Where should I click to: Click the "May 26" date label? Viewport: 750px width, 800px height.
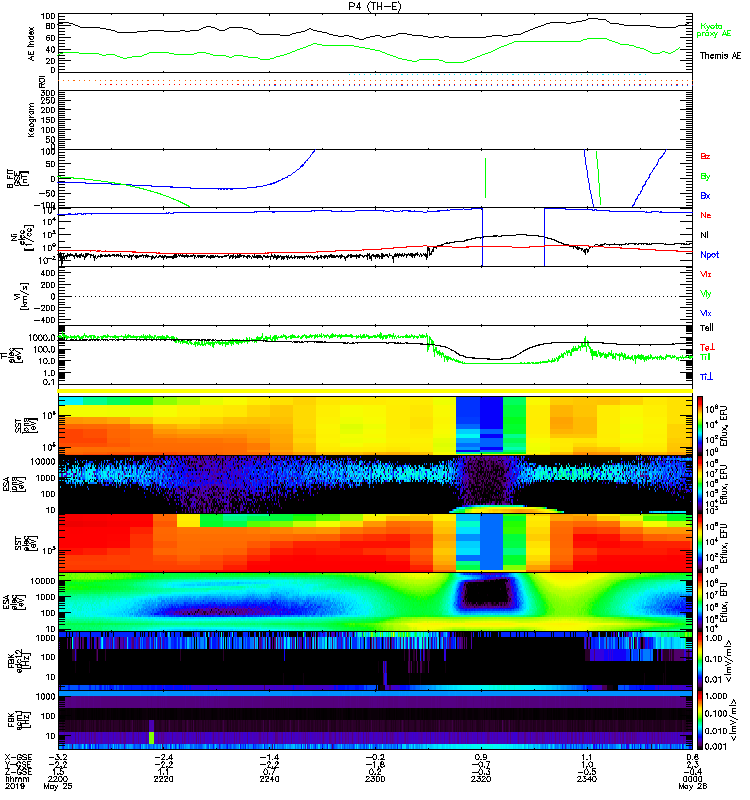click(x=692, y=787)
